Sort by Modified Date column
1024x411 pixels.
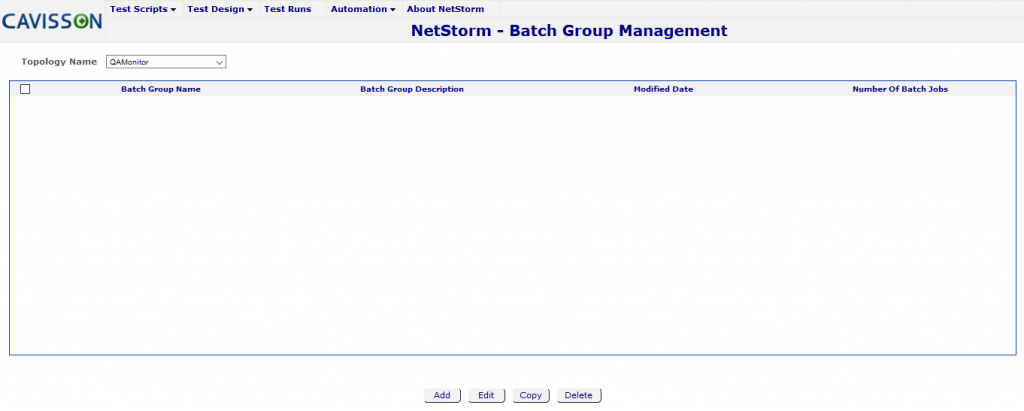pyautogui.click(x=663, y=89)
